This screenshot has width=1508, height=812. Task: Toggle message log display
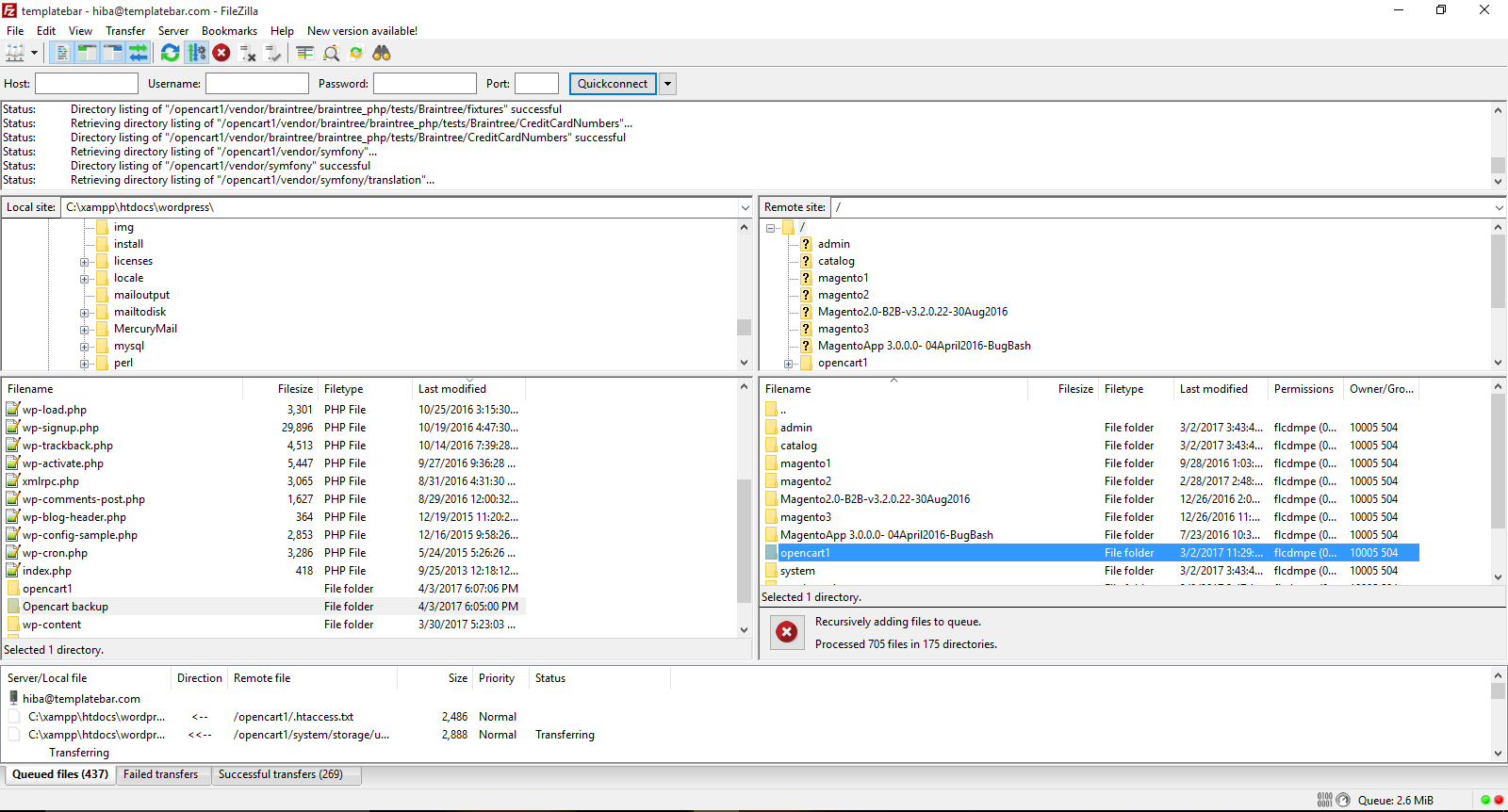[x=61, y=54]
